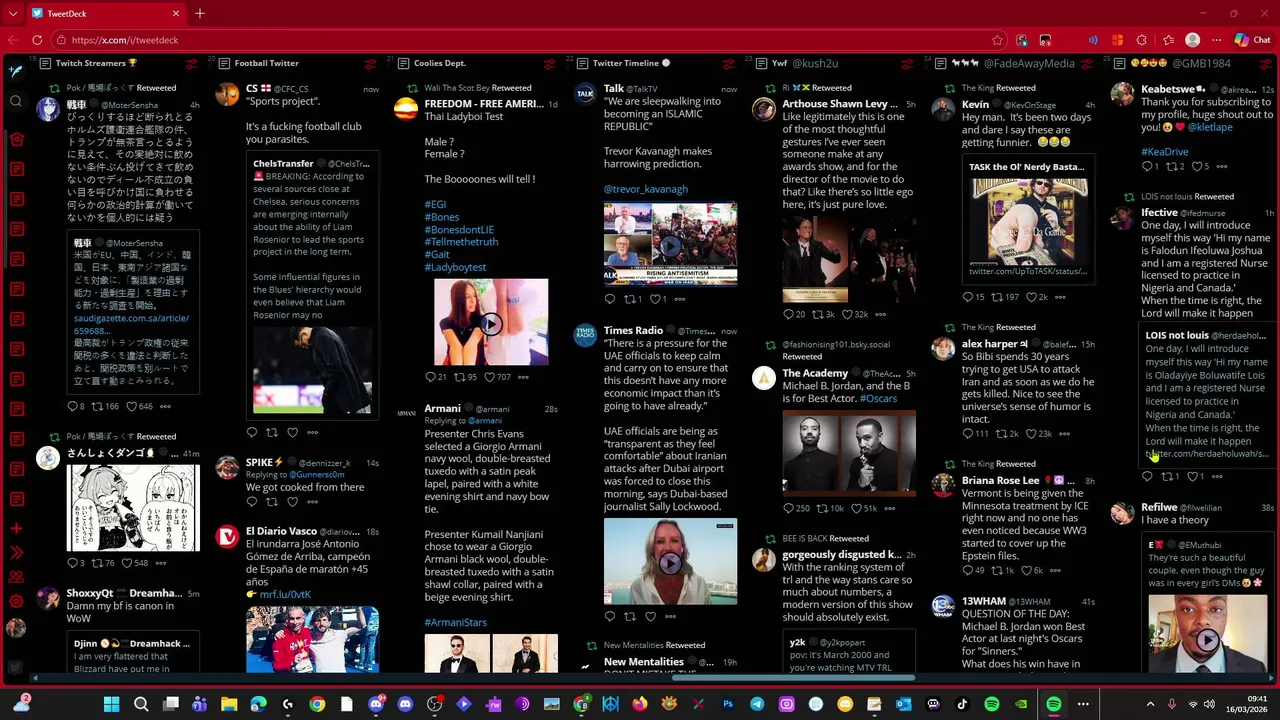Screen dimensions: 1280x720
Task: Click the Football Twitter column header title
Action: click(x=266, y=63)
